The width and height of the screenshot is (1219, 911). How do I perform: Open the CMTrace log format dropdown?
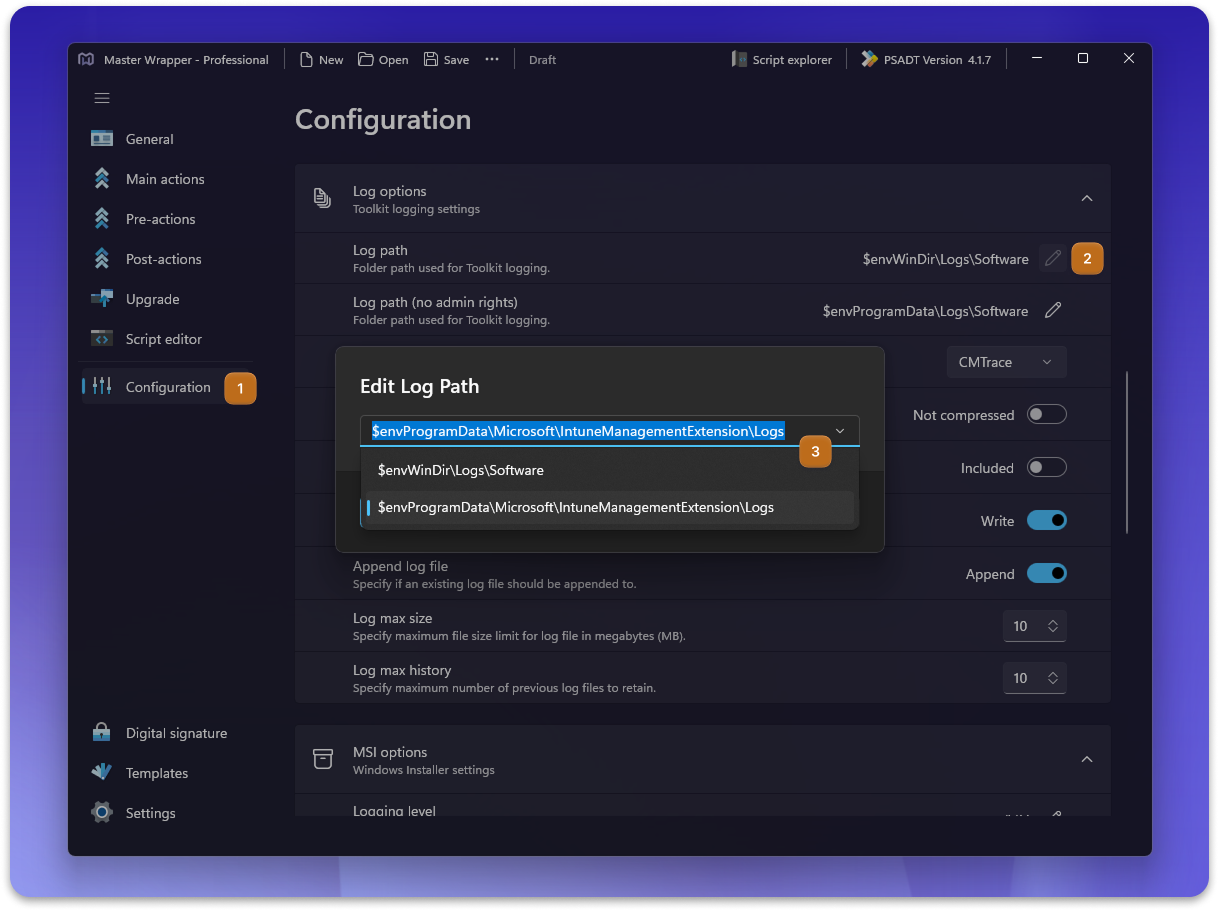(1006, 362)
